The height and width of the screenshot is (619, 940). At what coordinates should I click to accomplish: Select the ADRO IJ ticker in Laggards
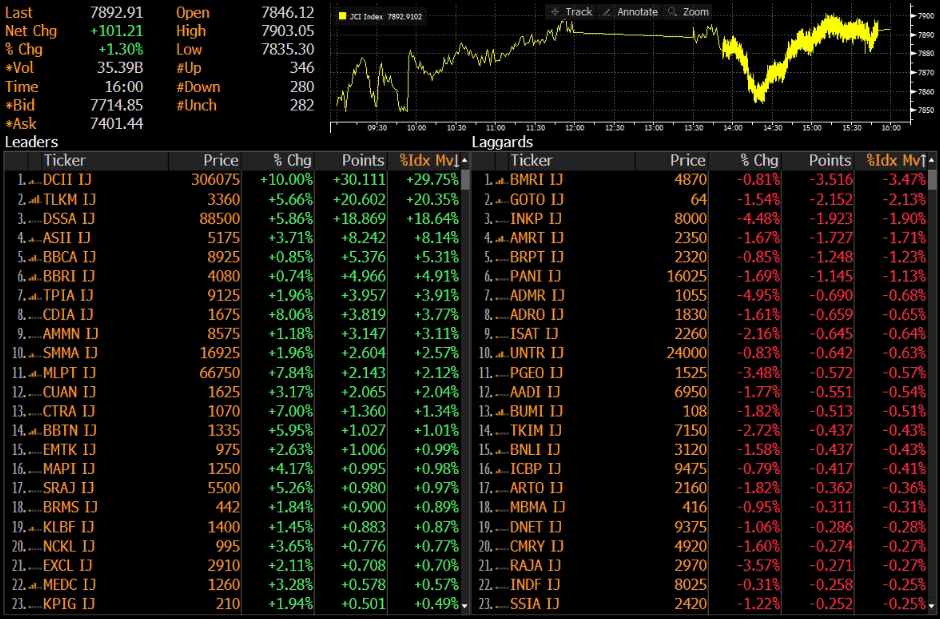(x=537, y=315)
